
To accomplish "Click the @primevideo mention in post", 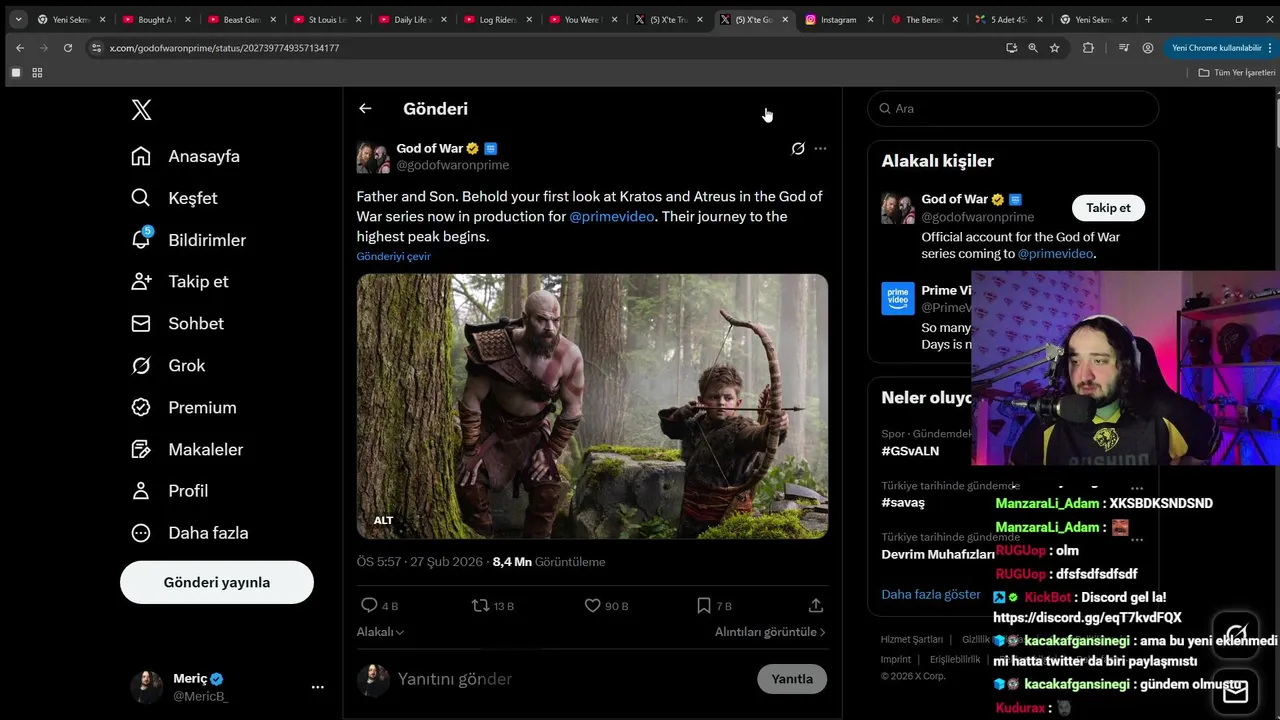I will 612,216.
